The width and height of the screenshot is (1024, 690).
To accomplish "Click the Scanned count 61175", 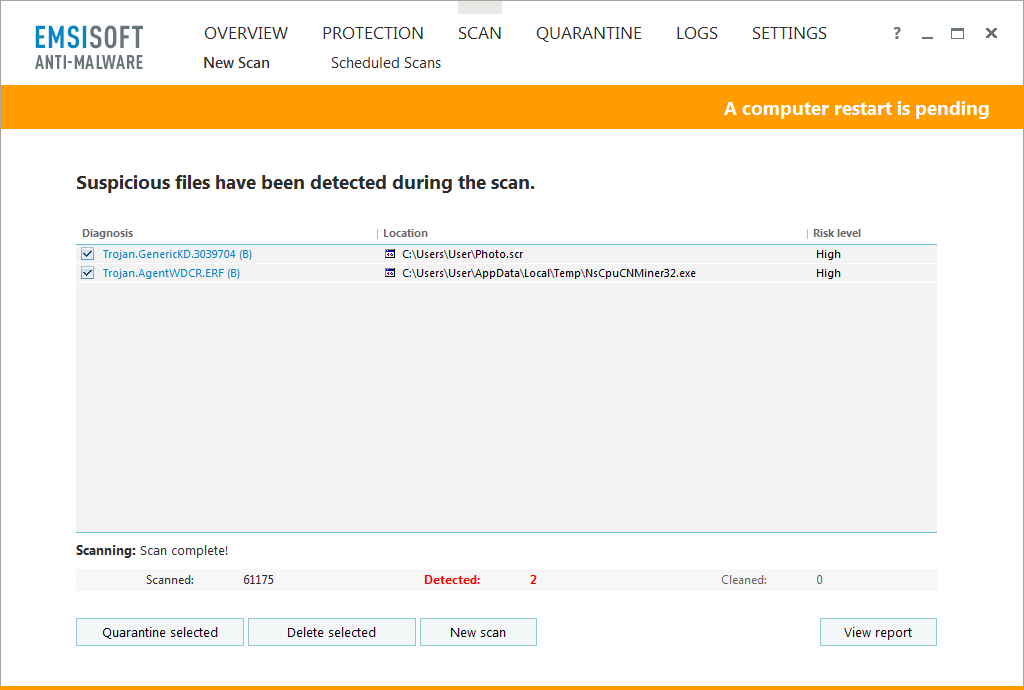I will click(x=259, y=580).
